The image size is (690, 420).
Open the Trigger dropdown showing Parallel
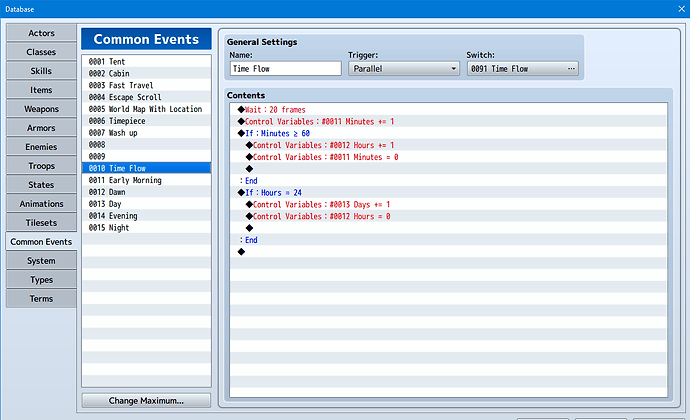(404, 69)
